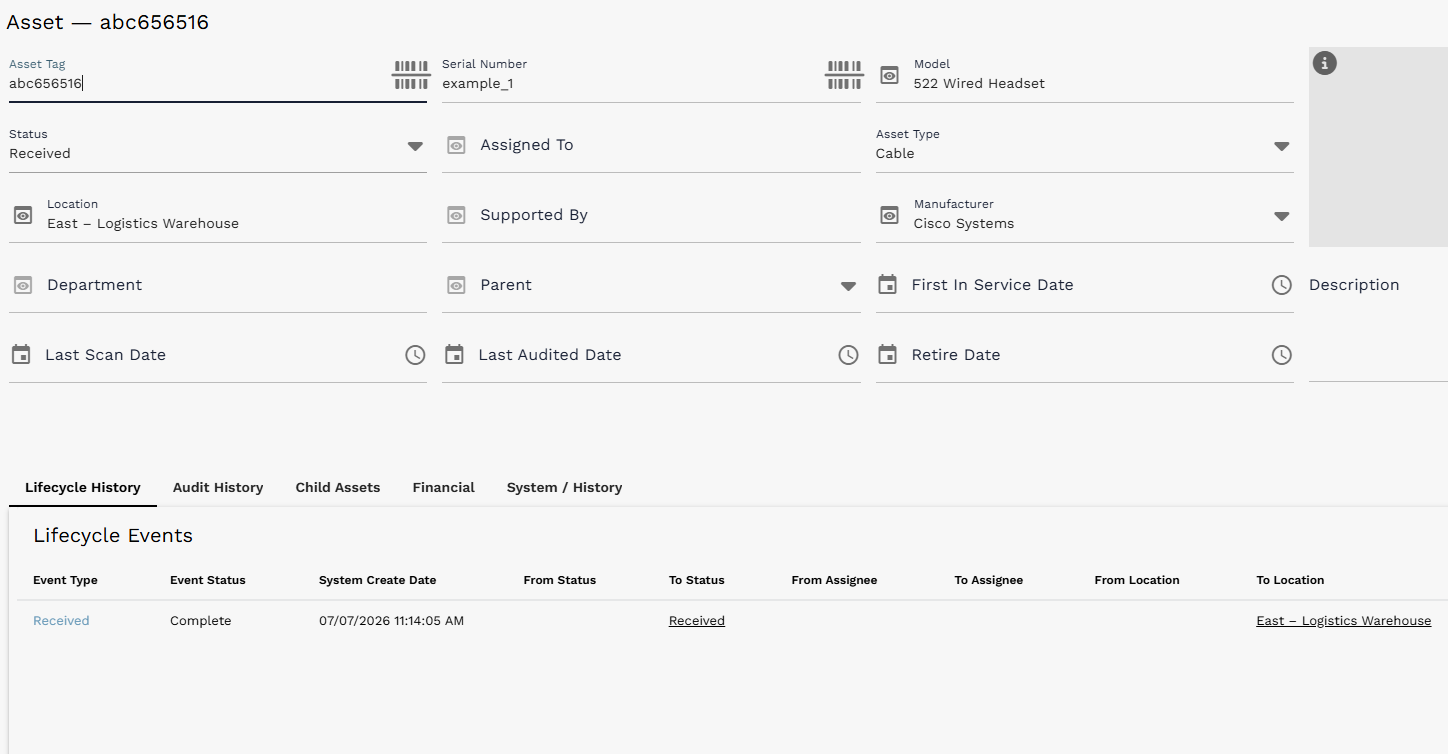Open the Manufacturer lookup icon
The width and height of the screenshot is (1448, 754).
[889, 215]
